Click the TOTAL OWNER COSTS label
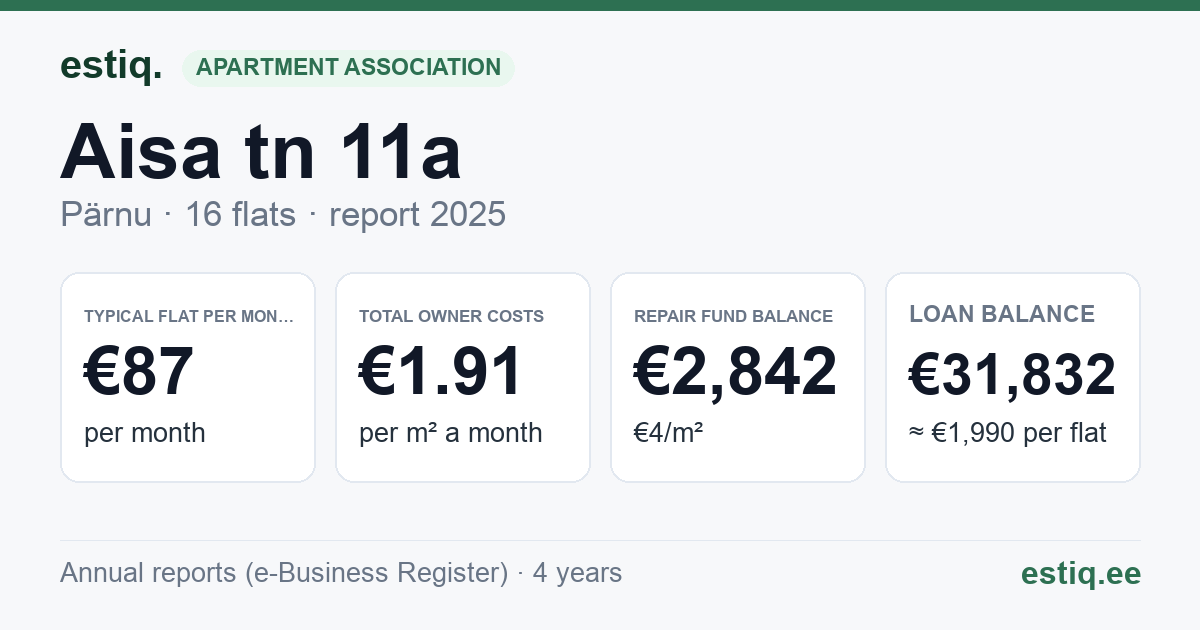The image size is (1200, 630). (x=452, y=316)
